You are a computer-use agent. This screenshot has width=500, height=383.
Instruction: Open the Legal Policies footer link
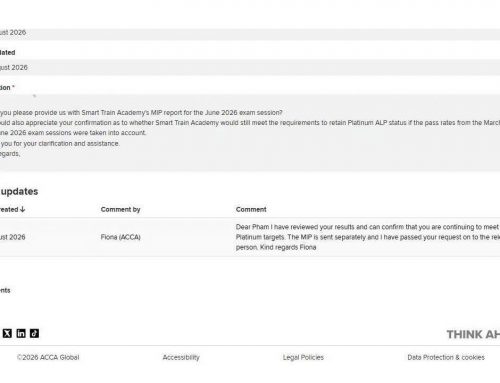tap(303, 357)
